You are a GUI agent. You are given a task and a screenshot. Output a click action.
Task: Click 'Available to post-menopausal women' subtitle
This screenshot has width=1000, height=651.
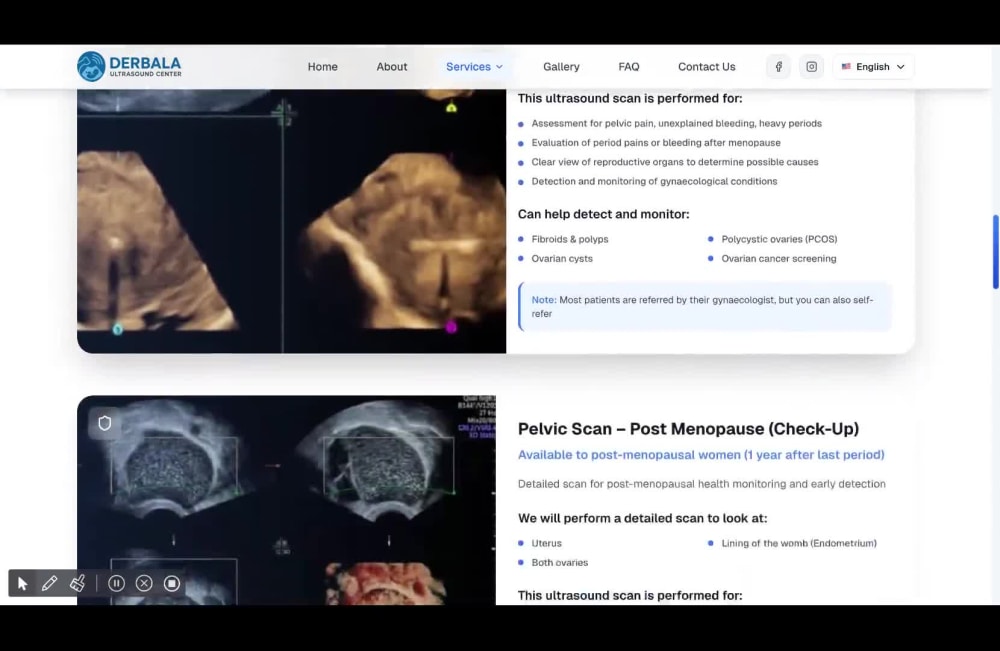(701, 455)
